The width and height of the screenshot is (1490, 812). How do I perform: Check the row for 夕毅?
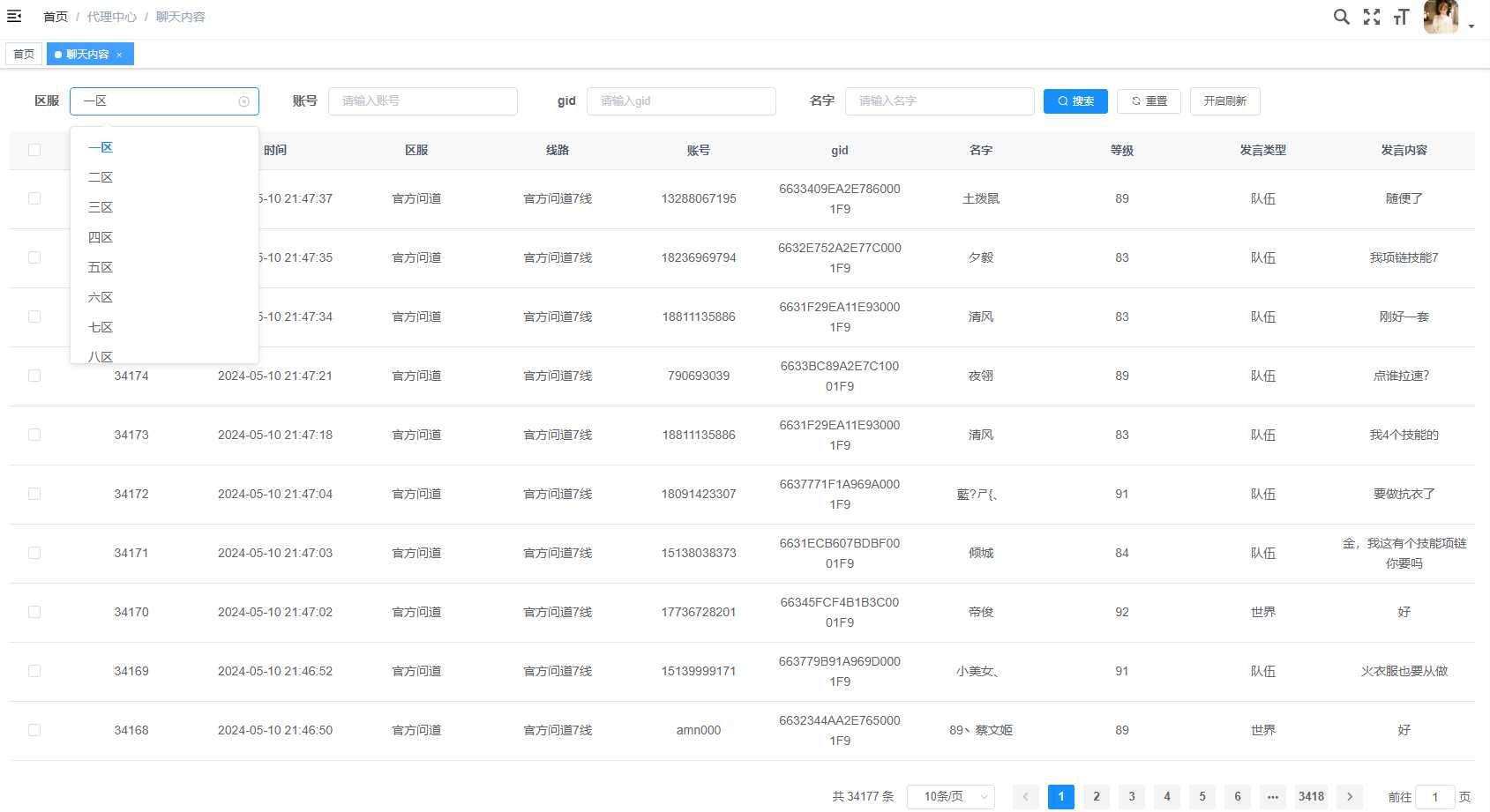(x=34, y=257)
